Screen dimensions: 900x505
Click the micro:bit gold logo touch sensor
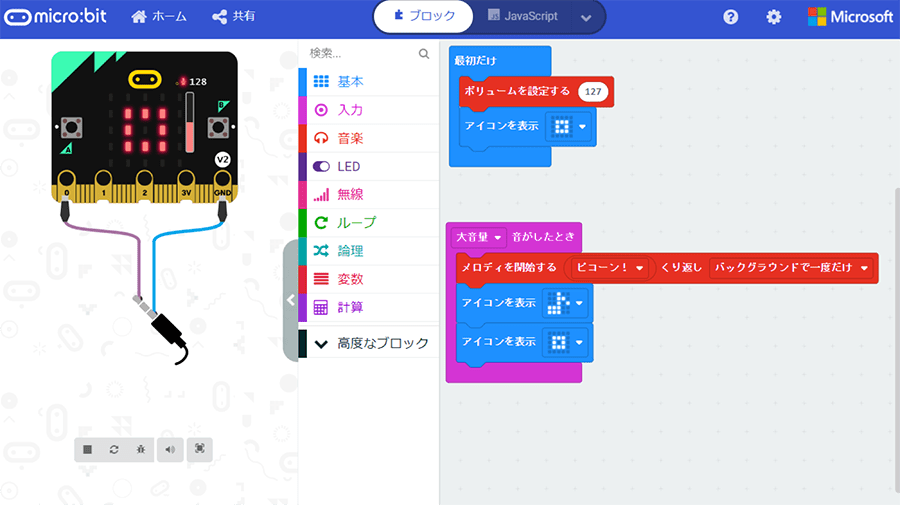coord(145,79)
